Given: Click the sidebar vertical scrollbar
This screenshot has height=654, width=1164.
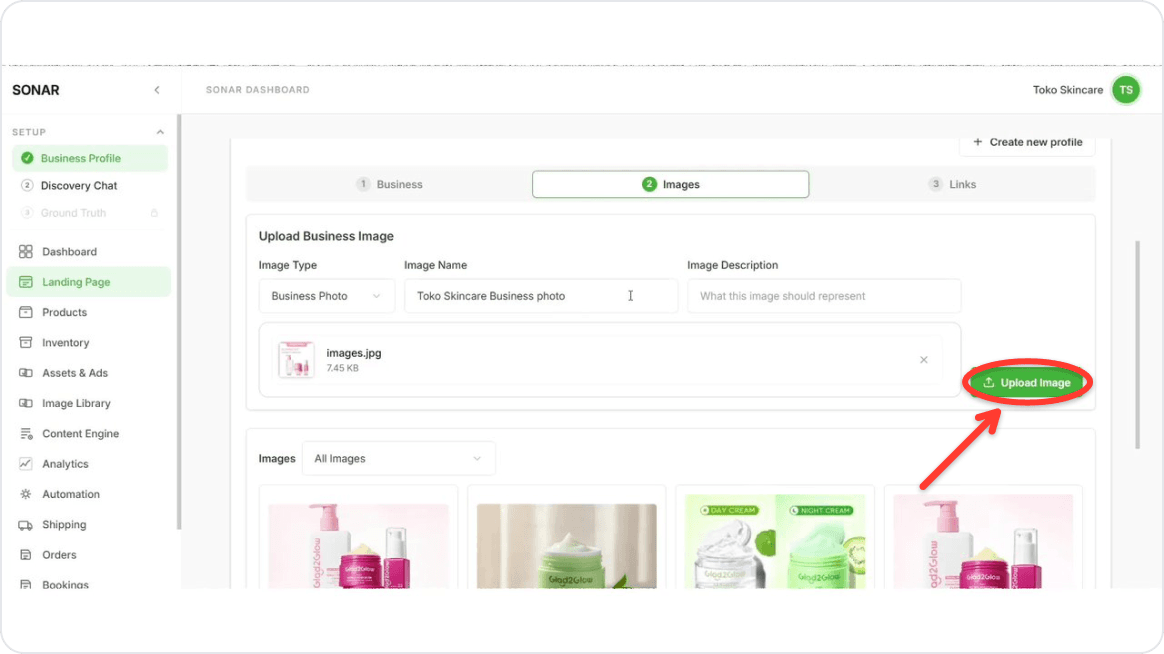Looking at the screenshot, I should 178,323.
